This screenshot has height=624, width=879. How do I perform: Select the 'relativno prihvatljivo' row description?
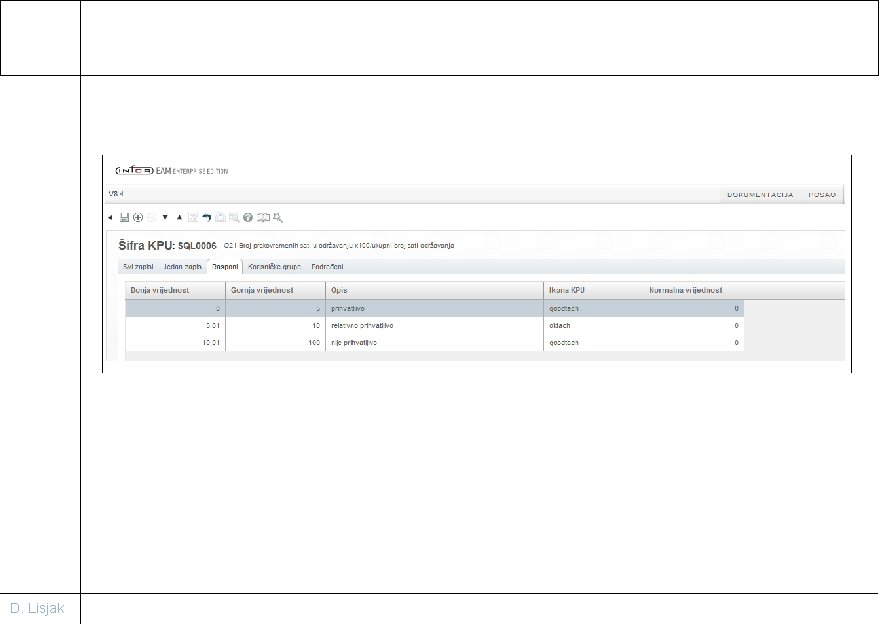pos(434,325)
